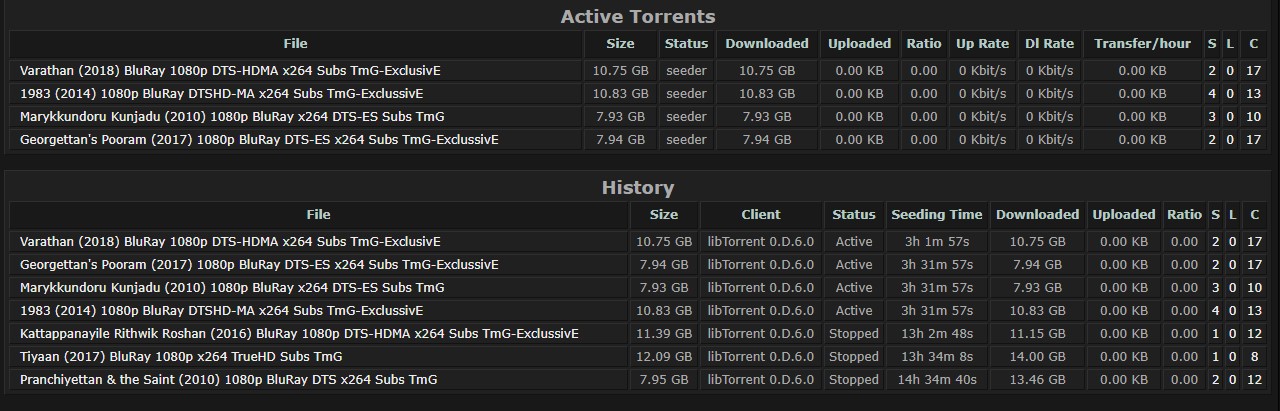
Task: Open Marykkundoru Kunjadu torrent in History table
Action: 232,288
